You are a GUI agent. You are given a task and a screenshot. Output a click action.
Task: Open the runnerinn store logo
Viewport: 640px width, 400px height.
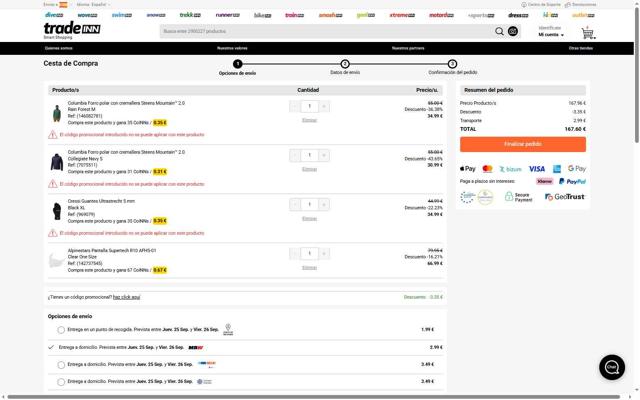228,15
